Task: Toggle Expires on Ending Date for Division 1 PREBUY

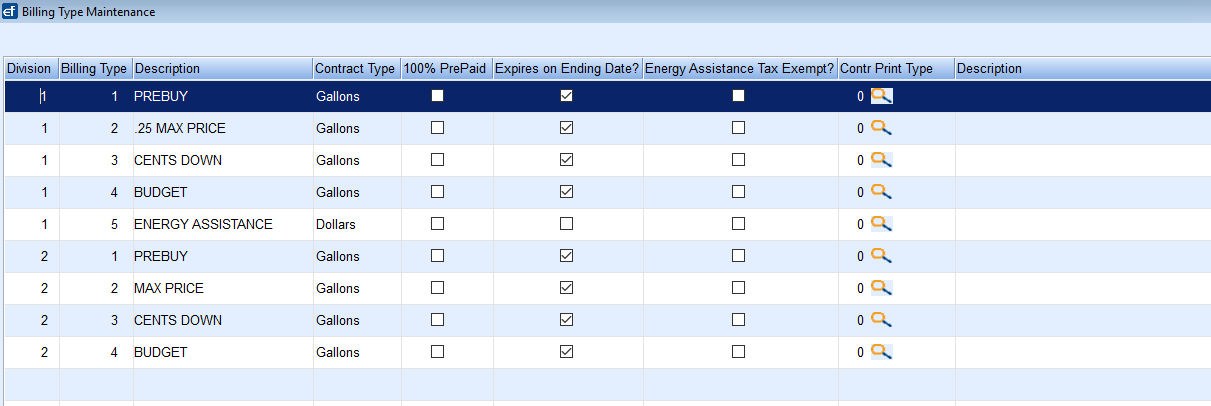Action: (x=566, y=96)
